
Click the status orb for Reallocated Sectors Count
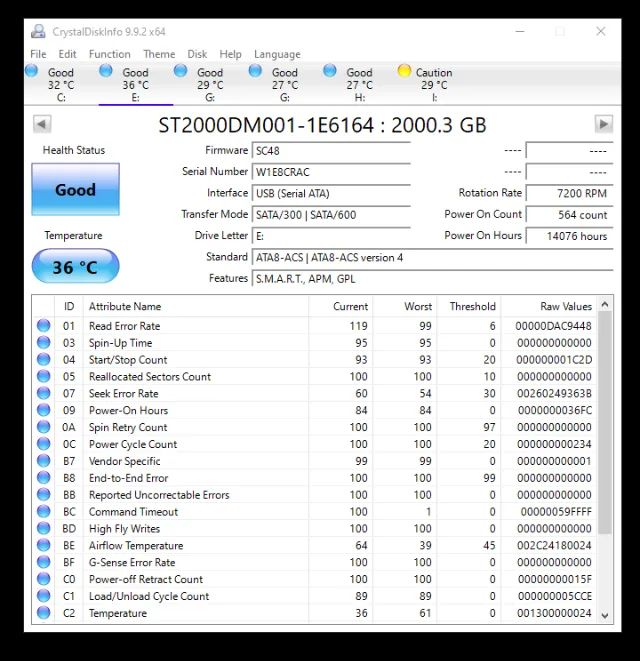[43, 376]
